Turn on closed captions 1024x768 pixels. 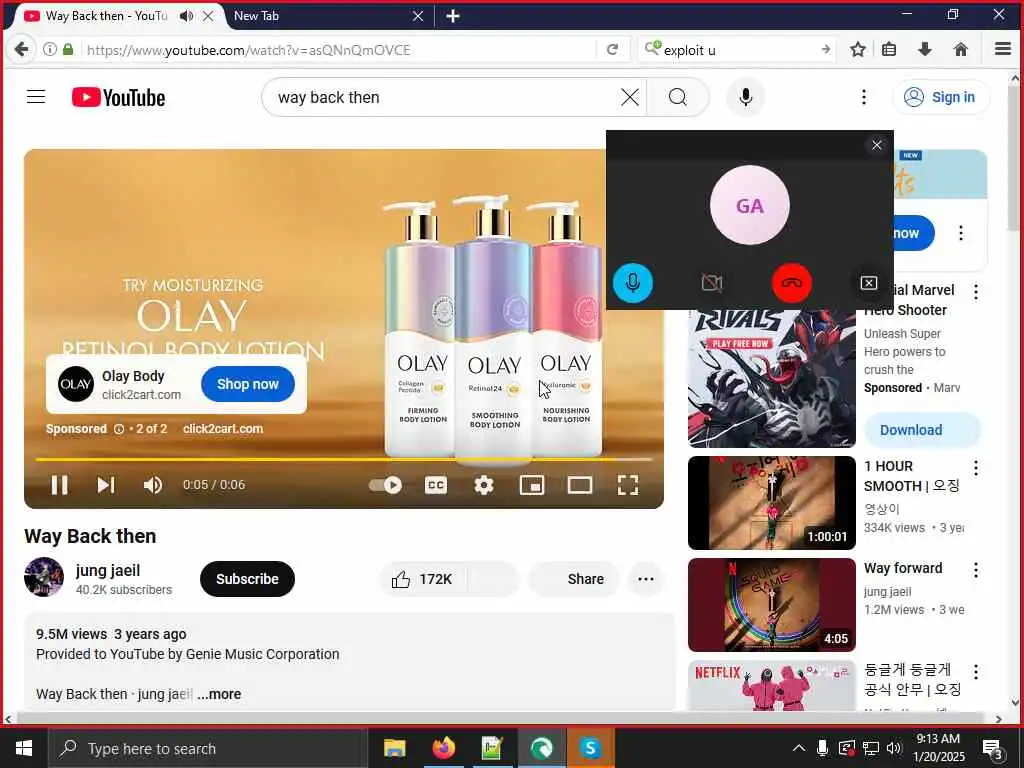point(436,485)
